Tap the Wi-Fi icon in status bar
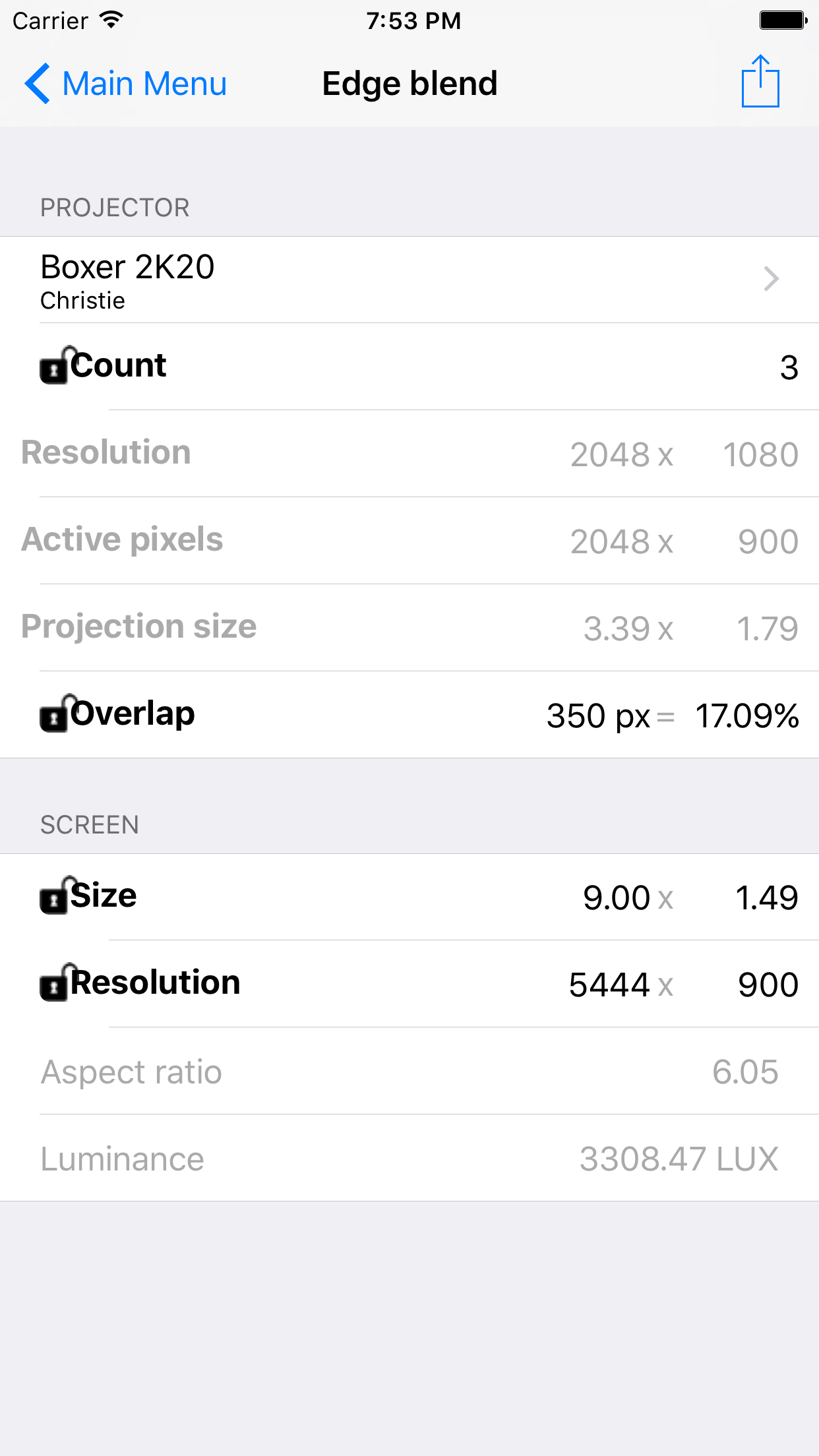The width and height of the screenshot is (819, 1456). point(111,20)
